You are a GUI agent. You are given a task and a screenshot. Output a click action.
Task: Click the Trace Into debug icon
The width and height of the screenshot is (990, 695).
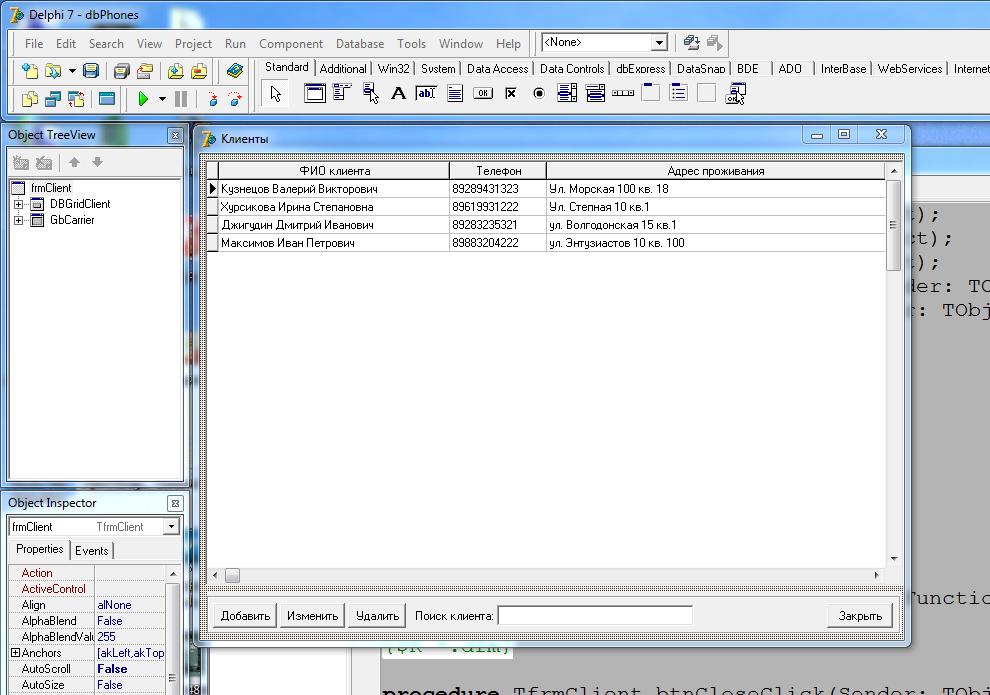[x=213, y=99]
